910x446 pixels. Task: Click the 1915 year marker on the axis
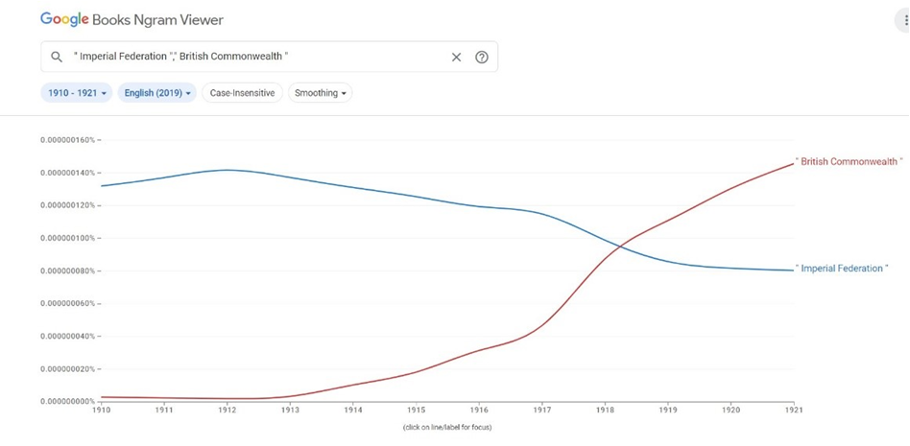[415, 410]
